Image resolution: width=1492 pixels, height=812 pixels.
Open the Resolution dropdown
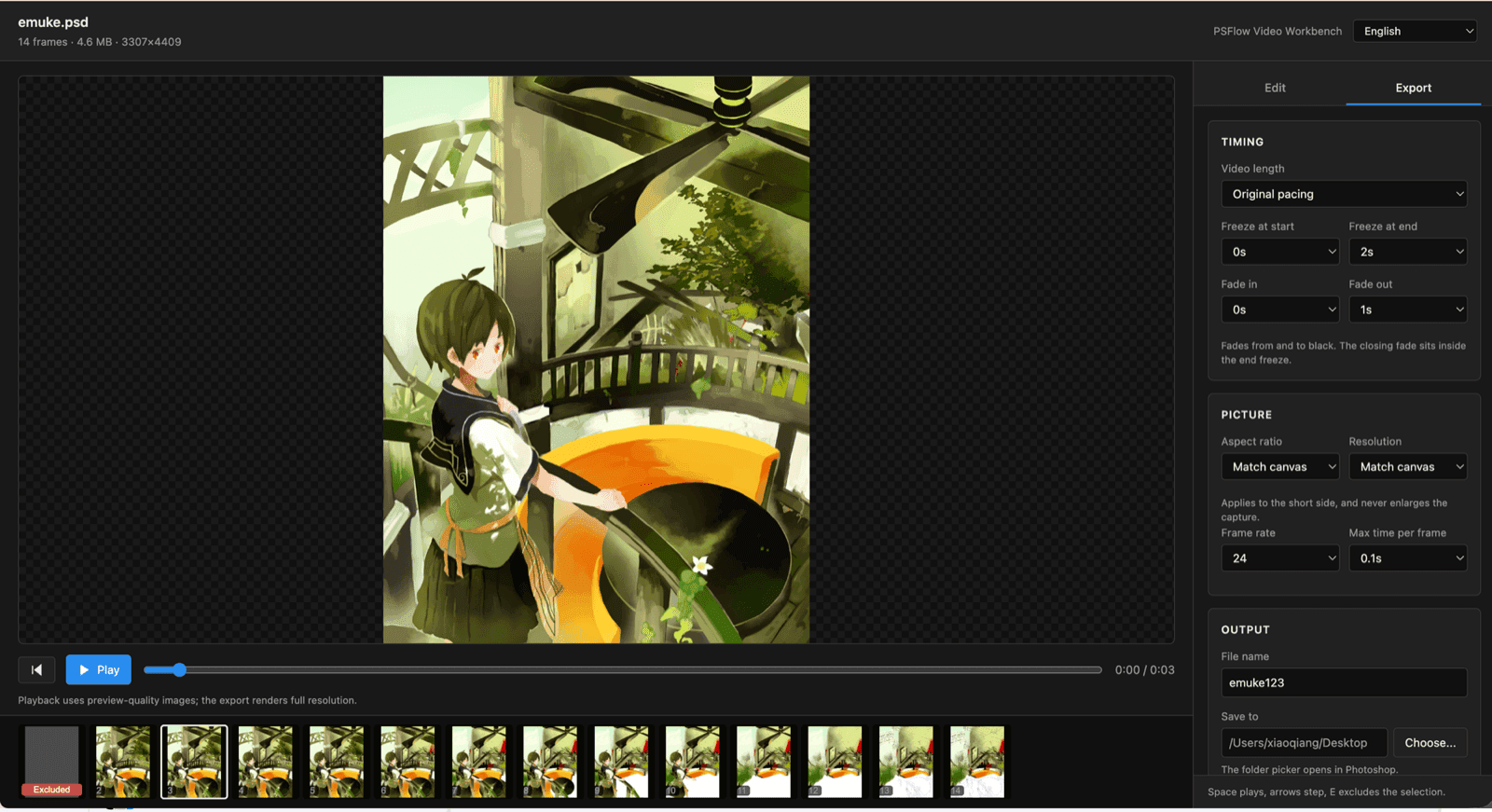pyautogui.click(x=1408, y=467)
